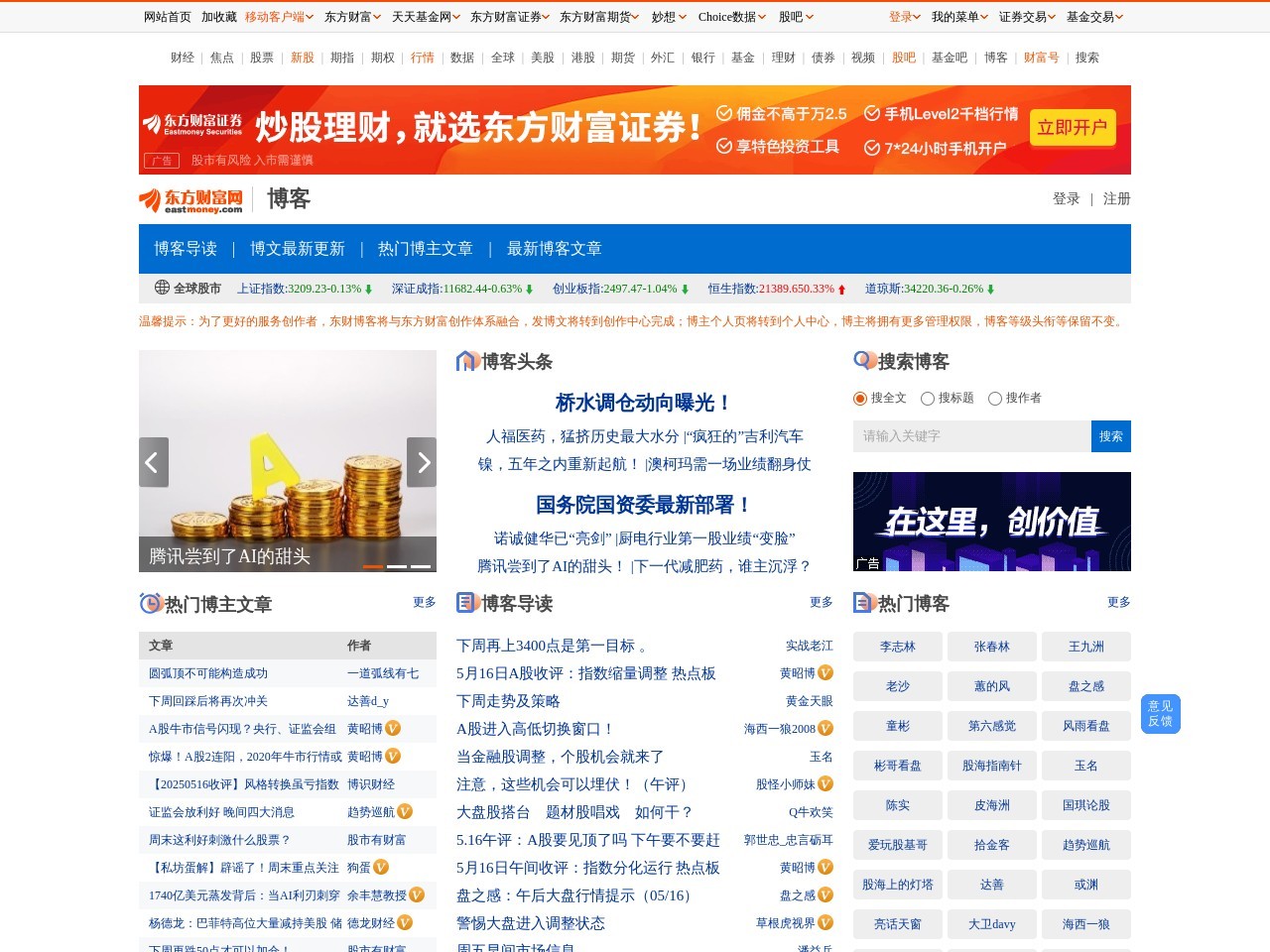Viewport: 1270px width, 952px height.
Task: Open 更多 link for 博客导读
Action: tap(822, 602)
